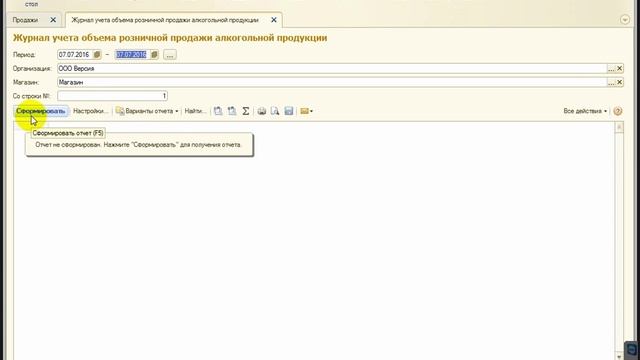Open calendar for period start date
This screenshot has height=360, width=640.
coord(97,55)
